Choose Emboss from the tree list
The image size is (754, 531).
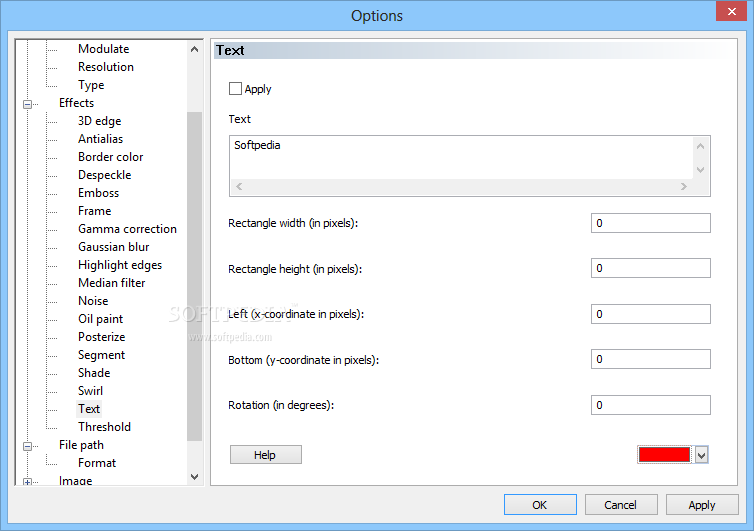(x=99, y=193)
